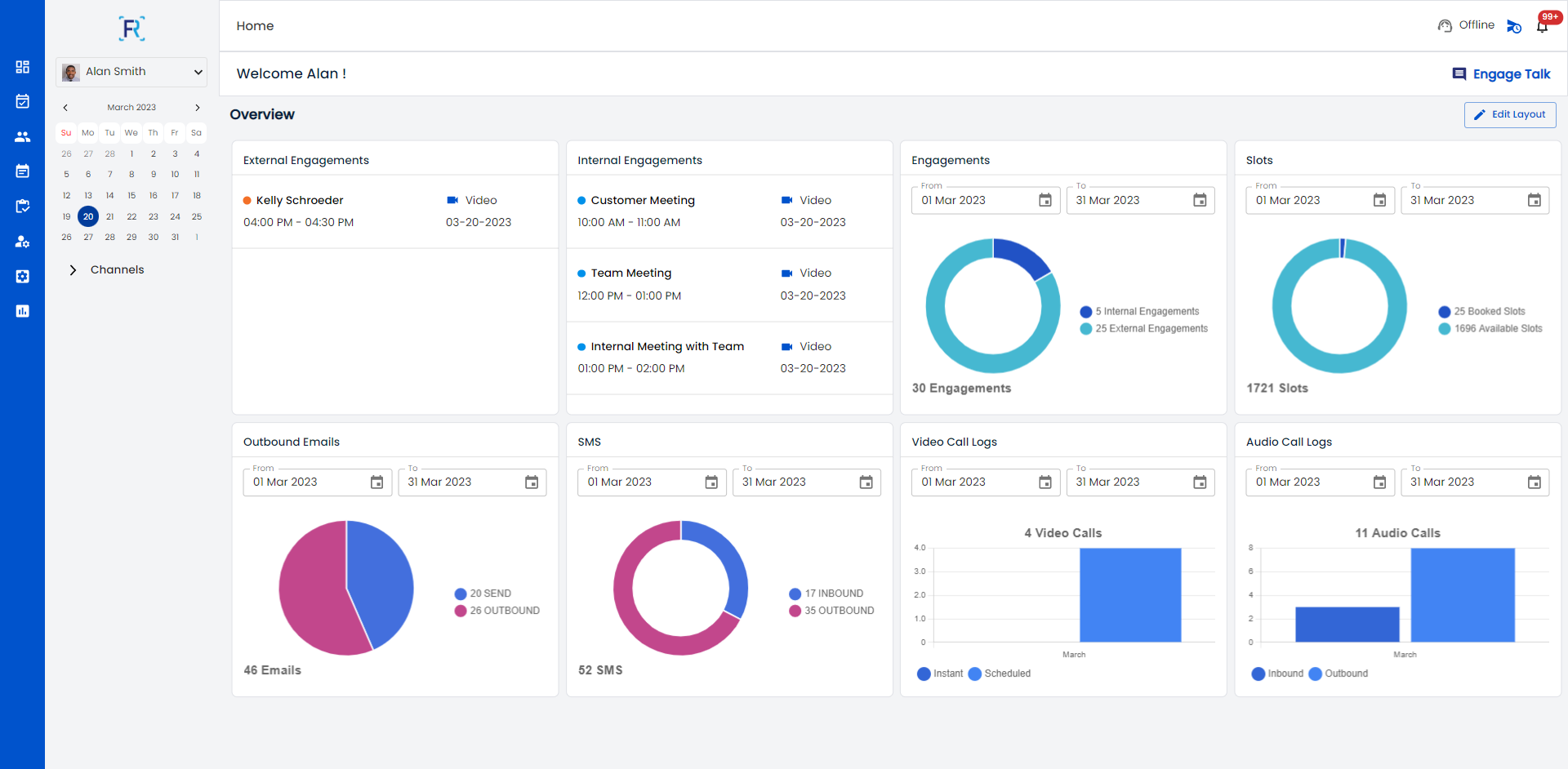Click the clipboard tasks icon in the sidebar

[23, 207]
